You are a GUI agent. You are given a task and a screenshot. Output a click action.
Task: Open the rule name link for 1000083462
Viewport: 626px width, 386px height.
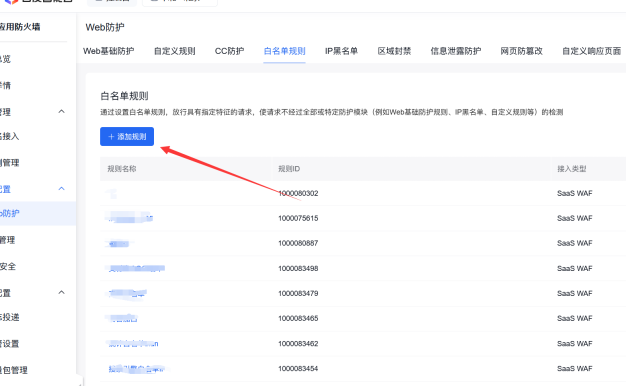133,343
